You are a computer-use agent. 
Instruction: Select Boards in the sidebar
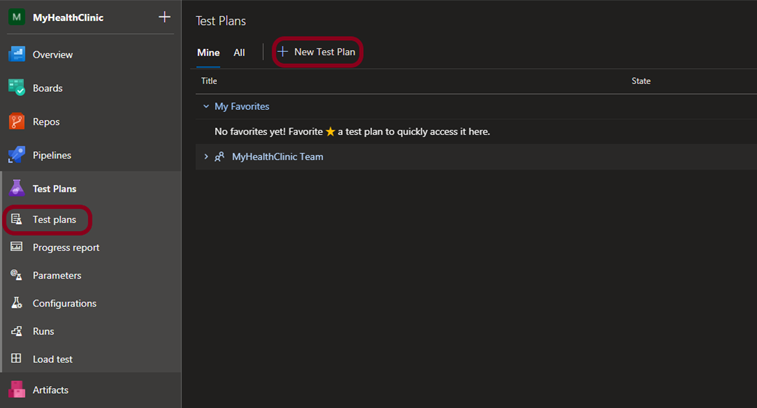pyautogui.click(x=47, y=88)
